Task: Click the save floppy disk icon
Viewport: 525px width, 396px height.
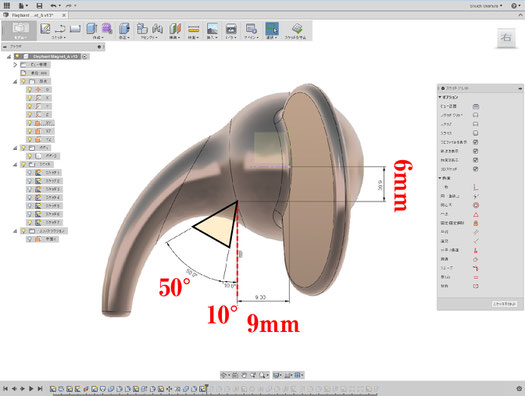Action: [39, 5]
